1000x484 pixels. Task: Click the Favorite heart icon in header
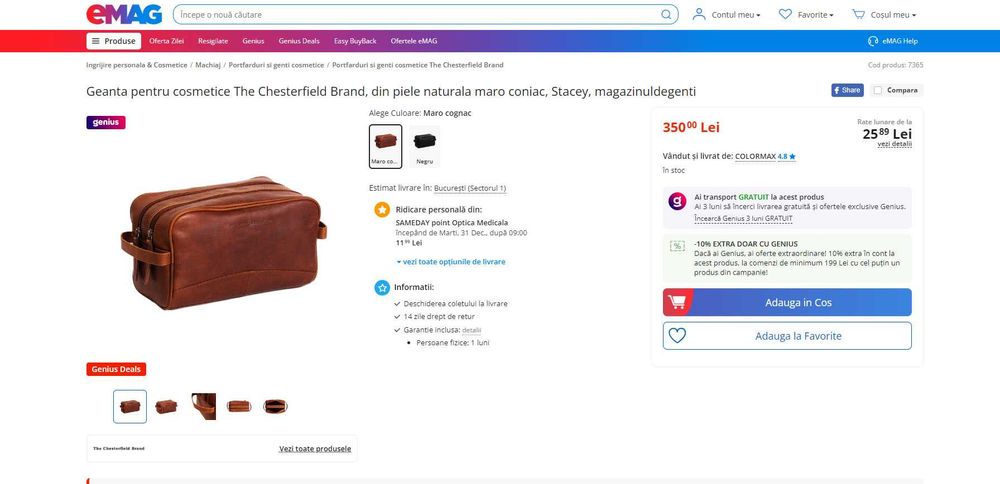(x=785, y=15)
